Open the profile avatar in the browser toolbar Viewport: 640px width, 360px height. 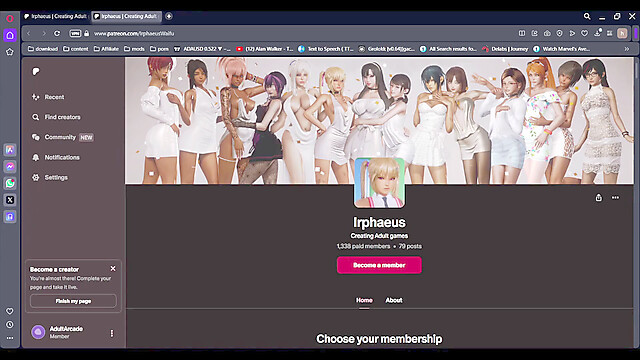(x=622, y=33)
